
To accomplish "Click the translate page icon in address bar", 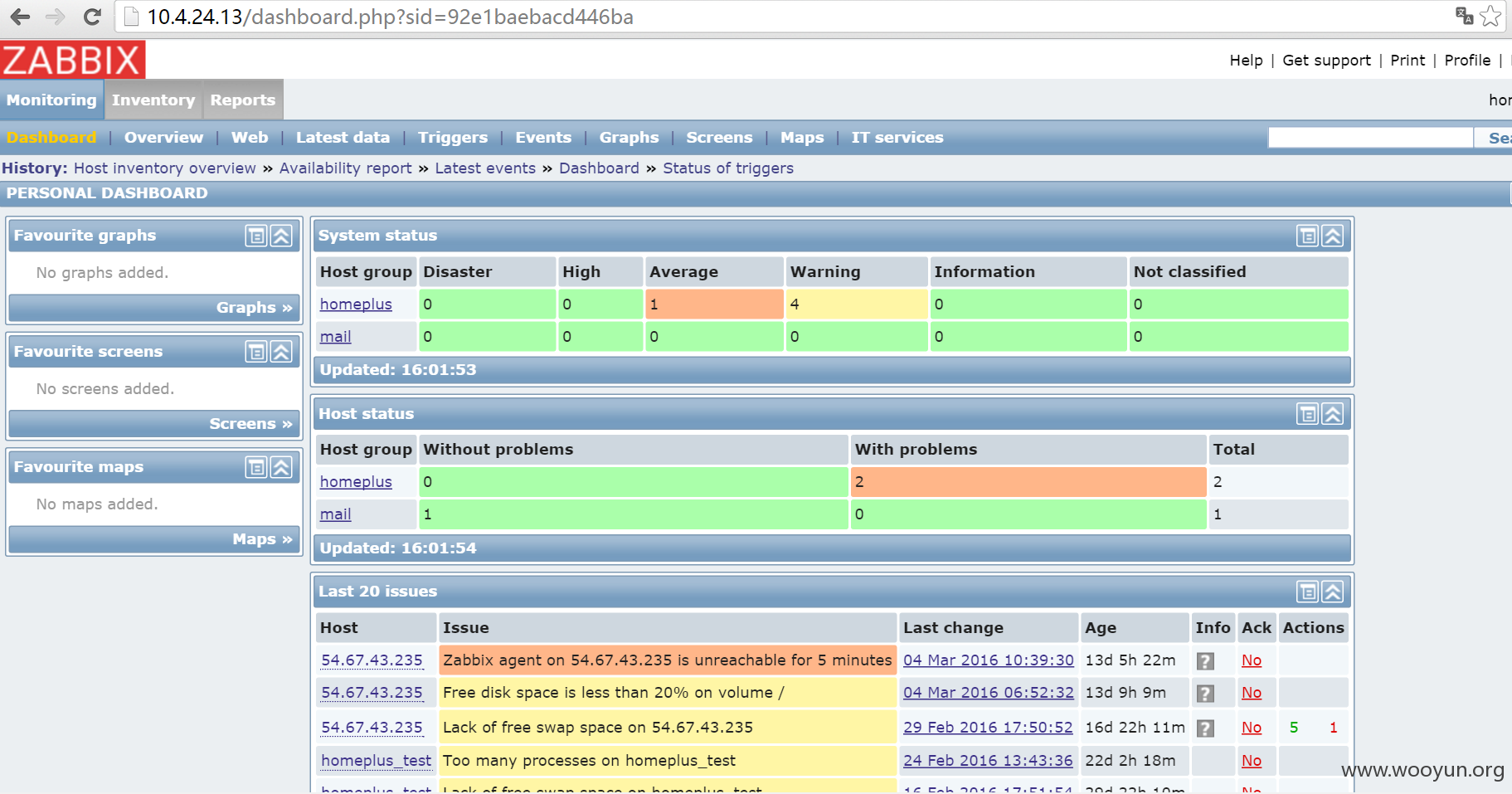I will [1464, 16].
